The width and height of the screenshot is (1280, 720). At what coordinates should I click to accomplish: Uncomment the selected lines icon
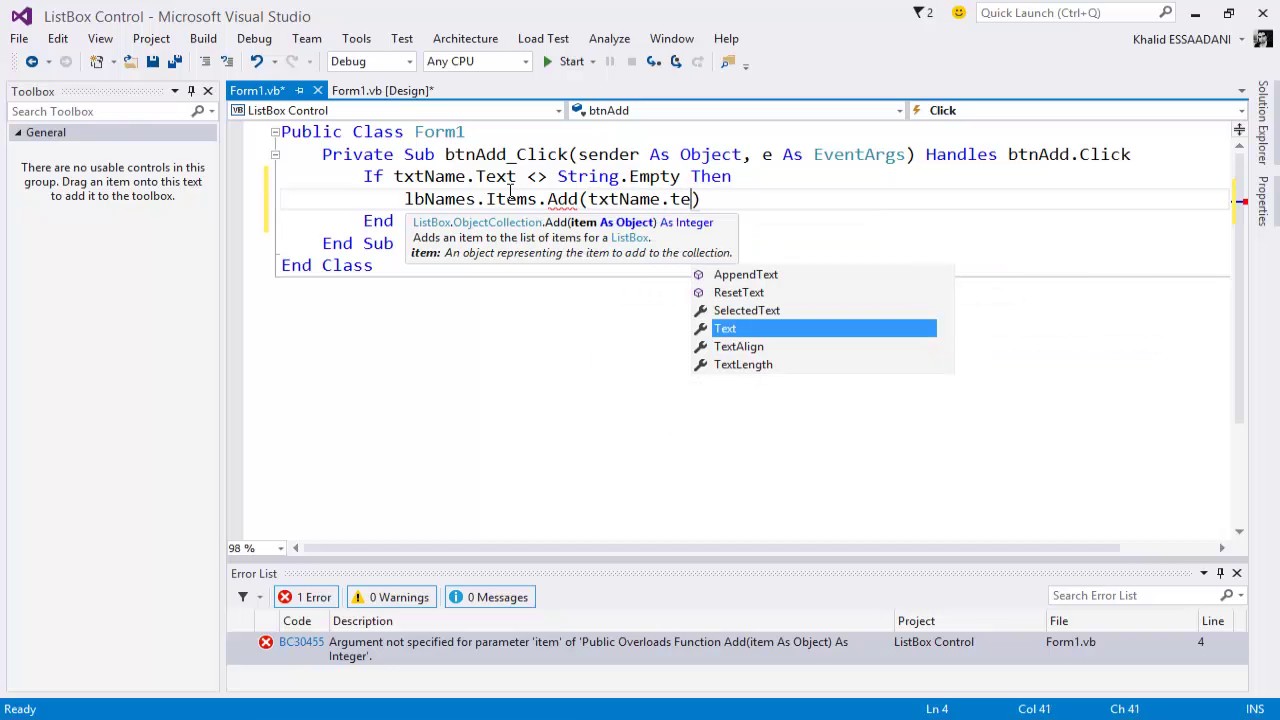click(227, 62)
